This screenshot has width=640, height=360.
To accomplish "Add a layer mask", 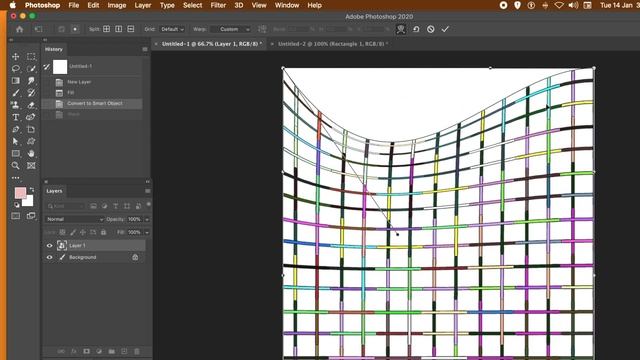I will point(87,351).
